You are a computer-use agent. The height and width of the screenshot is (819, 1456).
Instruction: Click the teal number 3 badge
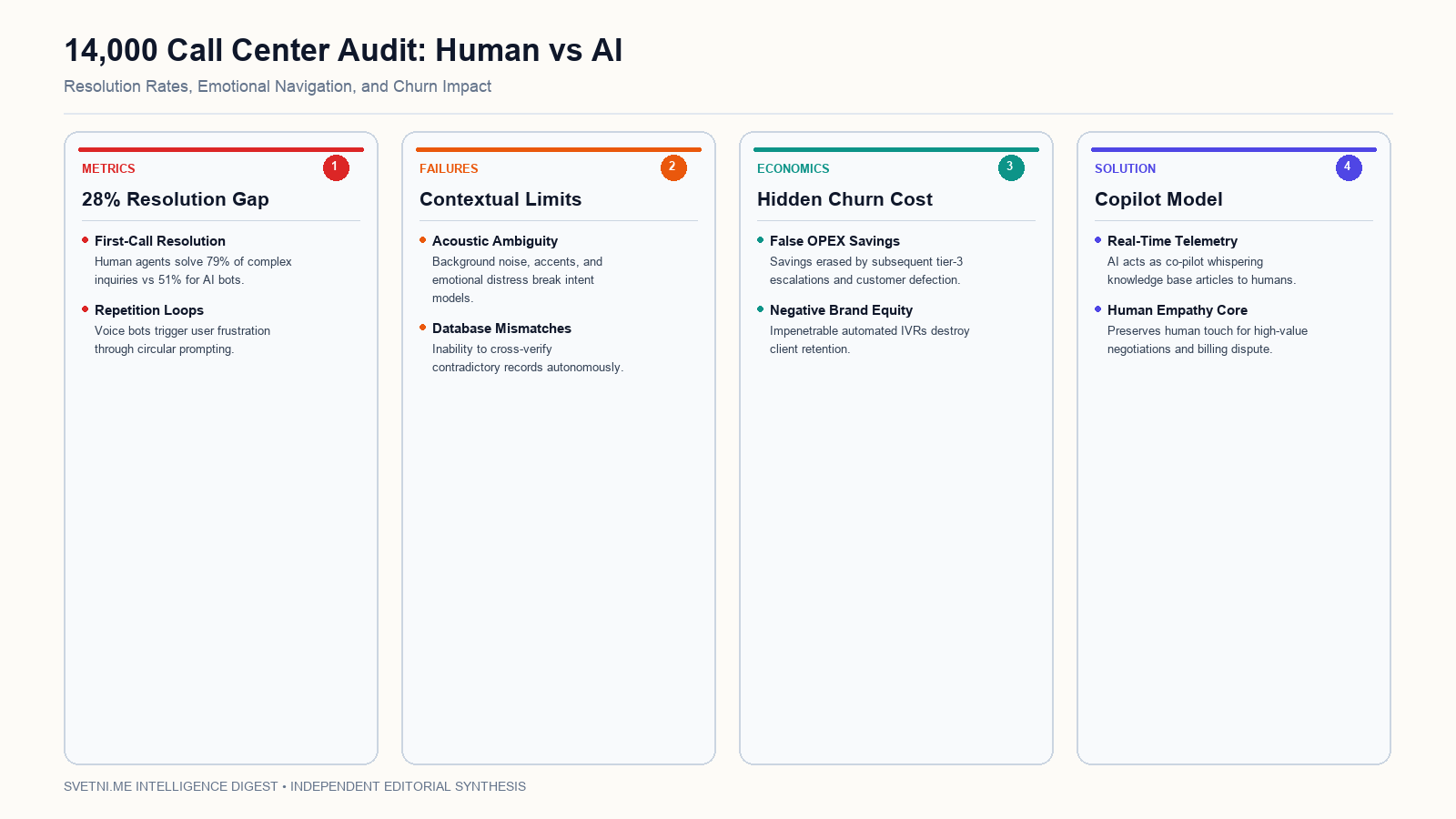(x=1011, y=167)
